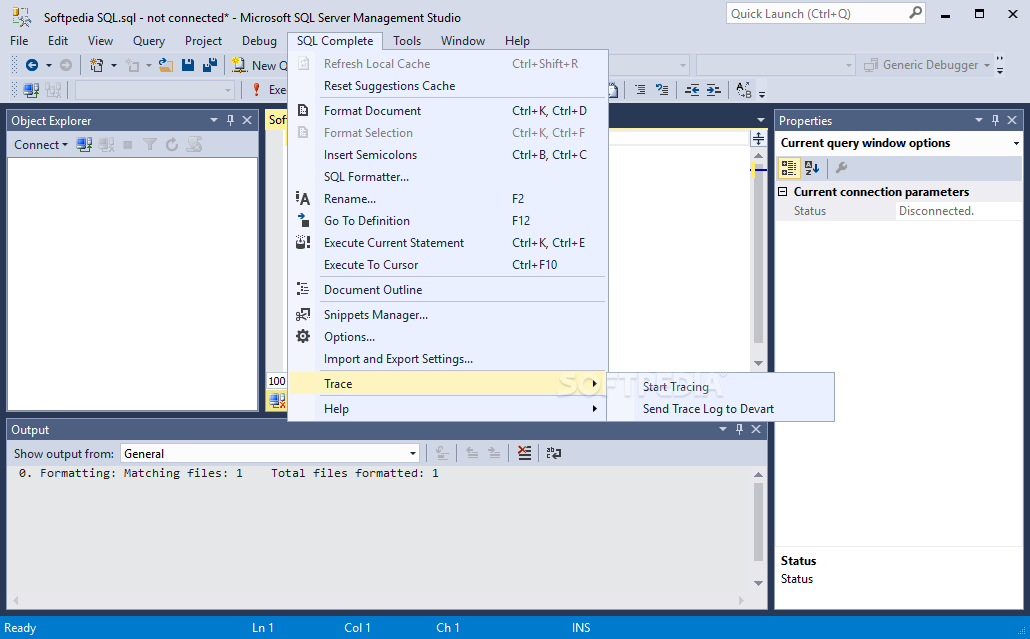Click the Snippets Manager menu icon

click(x=303, y=315)
